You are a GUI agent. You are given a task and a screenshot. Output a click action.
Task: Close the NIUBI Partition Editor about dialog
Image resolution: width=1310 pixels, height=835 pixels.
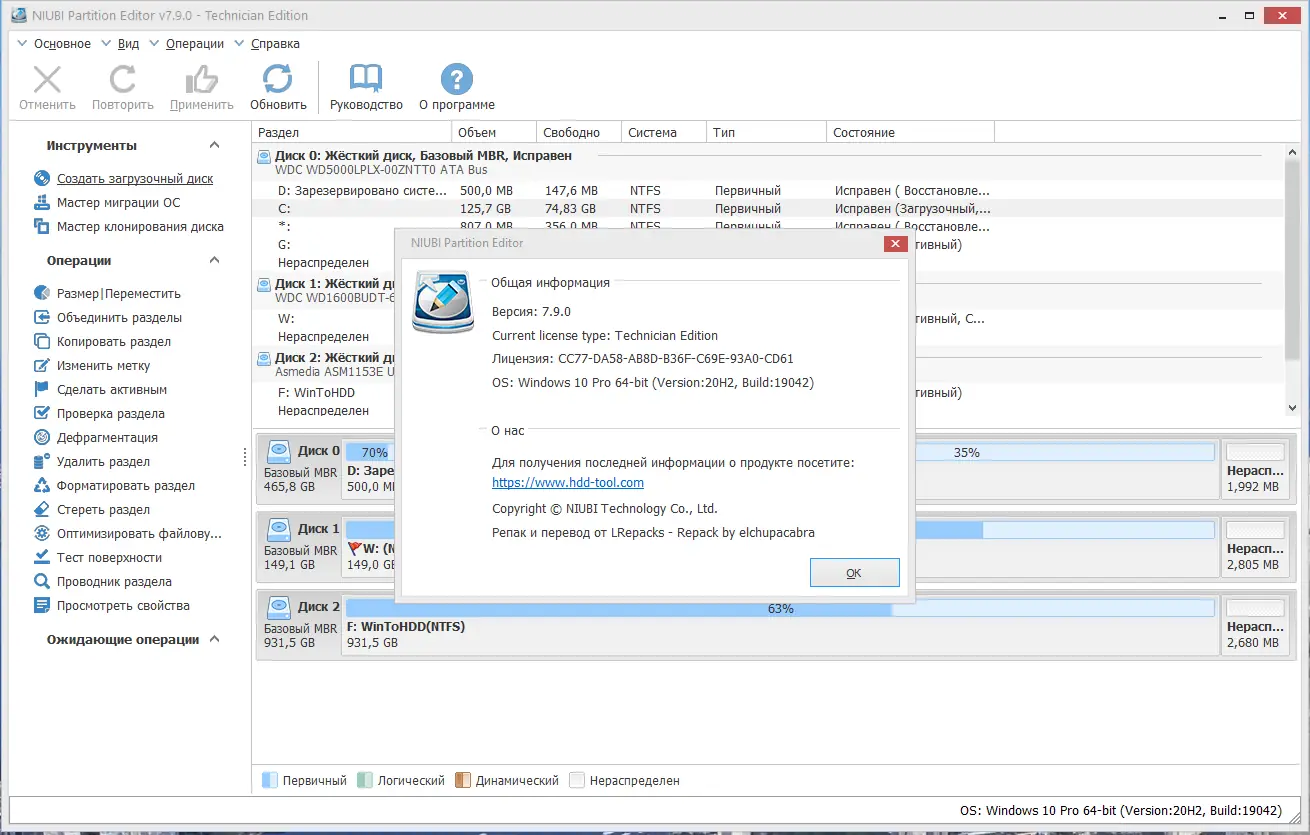(x=896, y=243)
